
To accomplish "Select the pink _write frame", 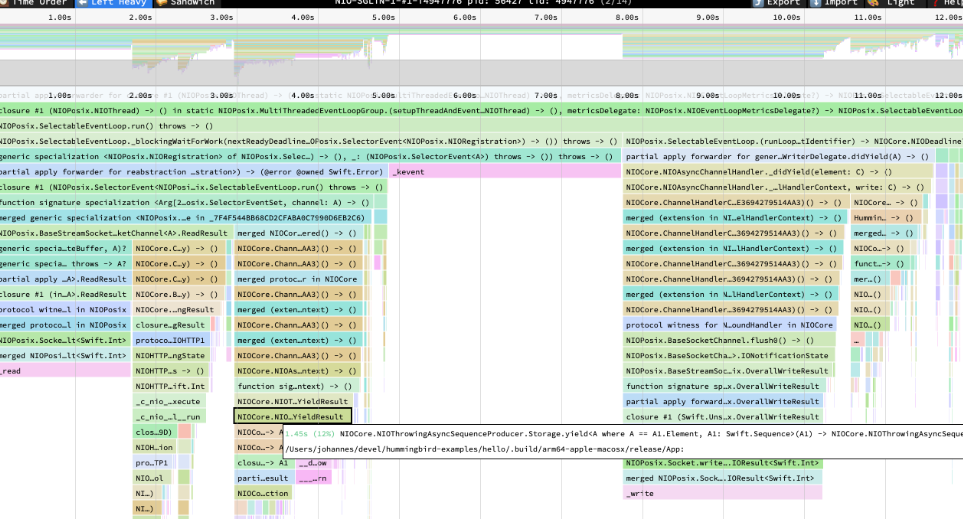I will (722, 494).
